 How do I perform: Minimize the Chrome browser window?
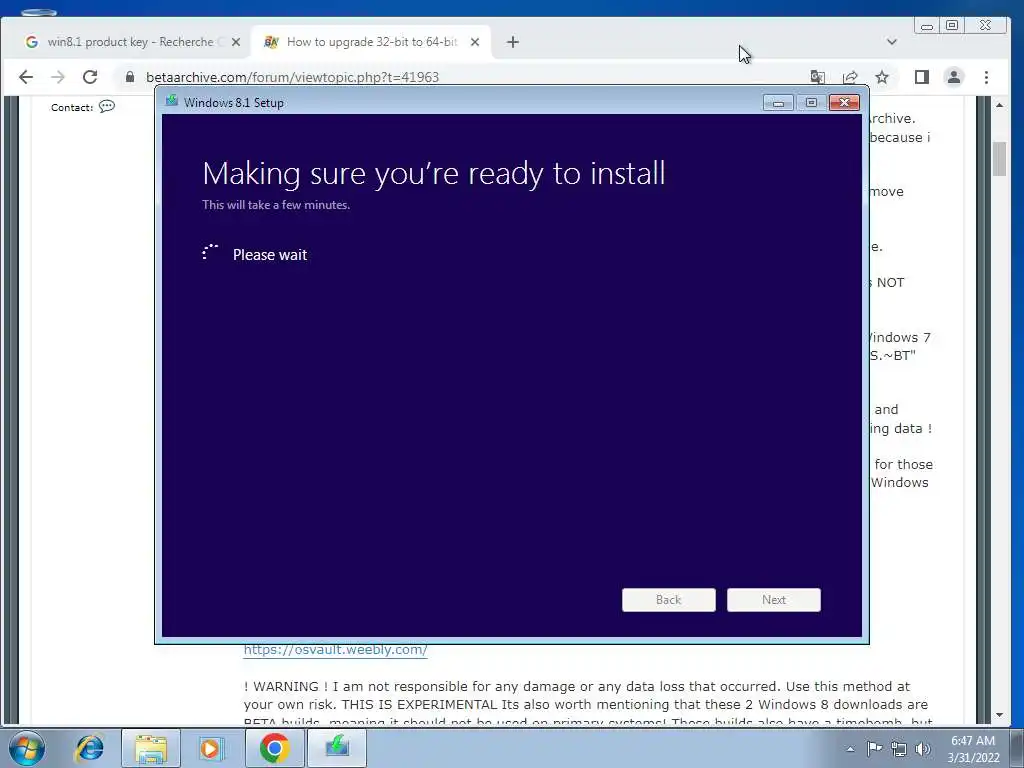coord(927,26)
